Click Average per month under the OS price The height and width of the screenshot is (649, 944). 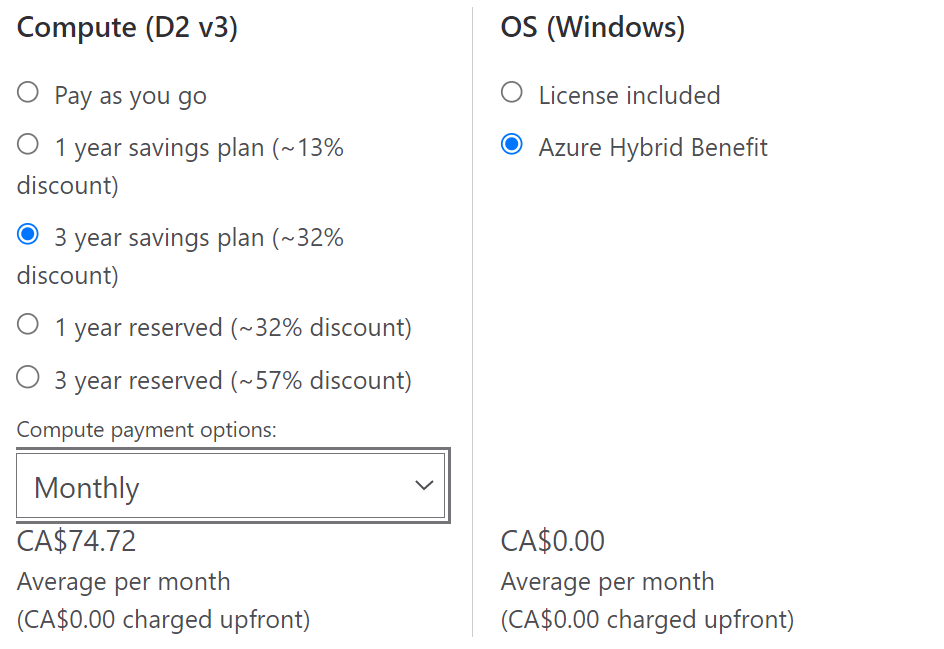pyautogui.click(x=607, y=582)
